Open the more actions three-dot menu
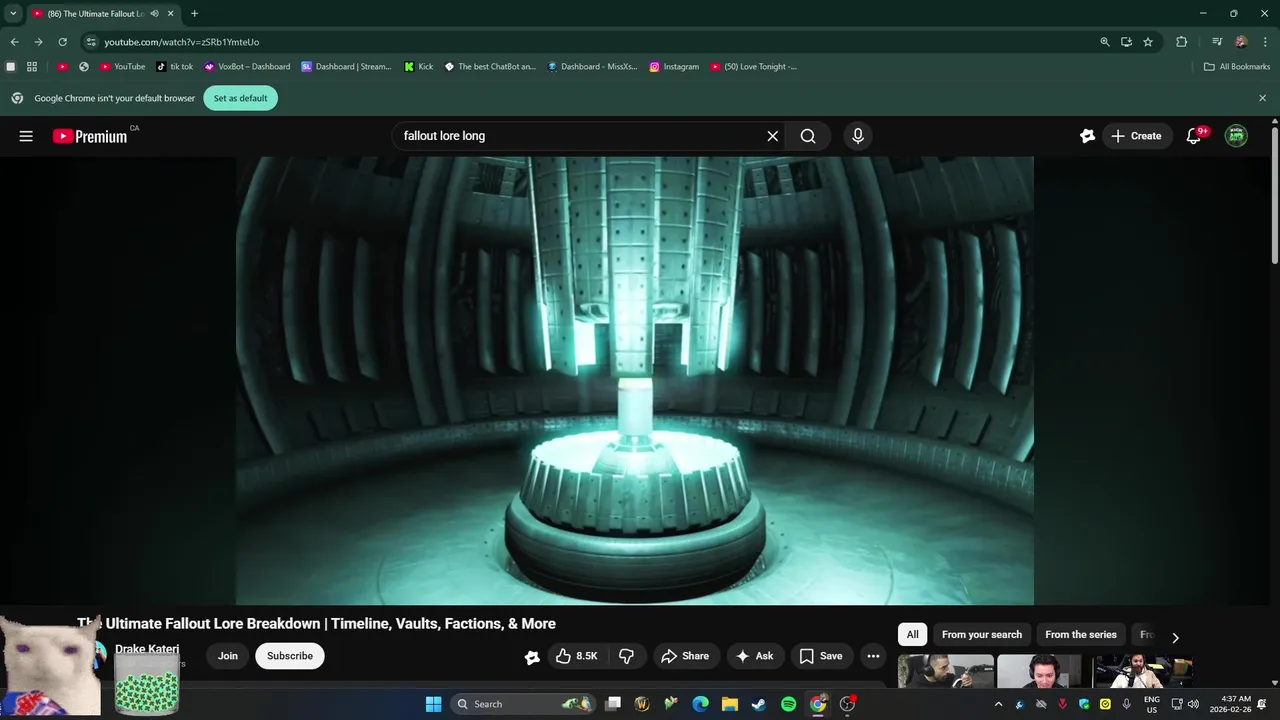 [x=873, y=656]
